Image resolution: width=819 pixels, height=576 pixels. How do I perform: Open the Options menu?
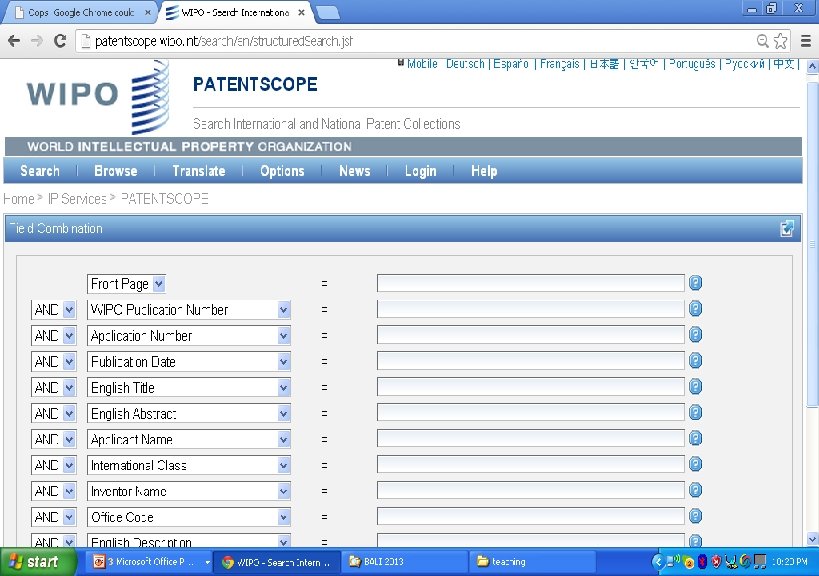pyautogui.click(x=282, y=171)
